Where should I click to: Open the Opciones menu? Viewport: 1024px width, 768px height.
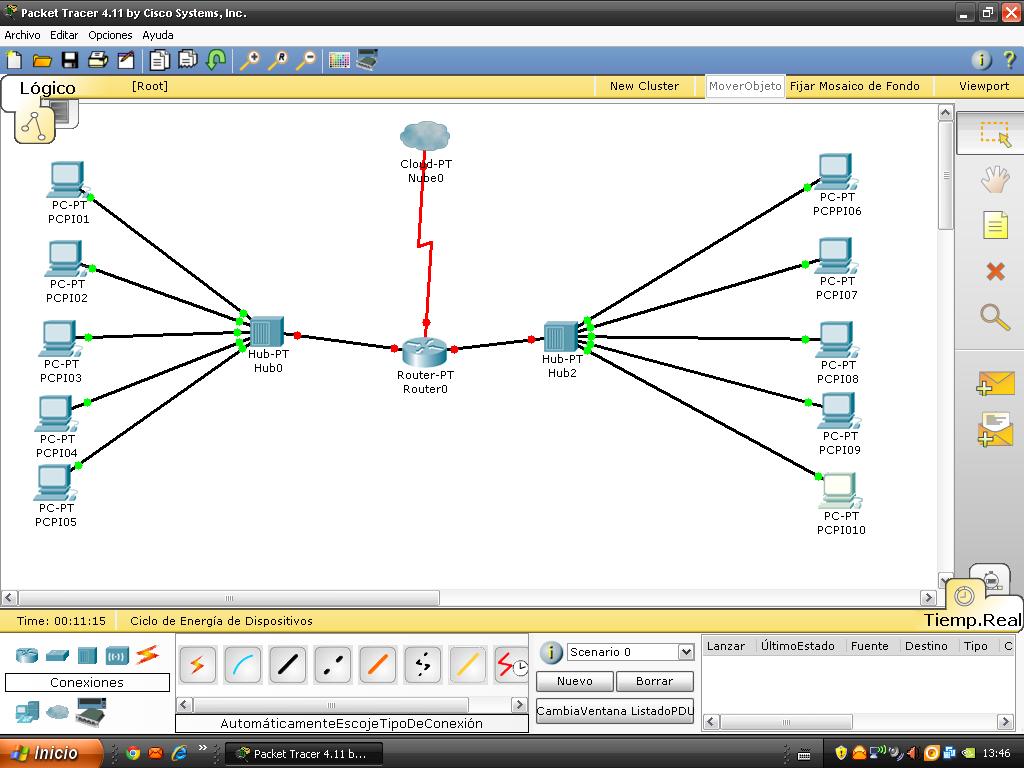point(110,35)
